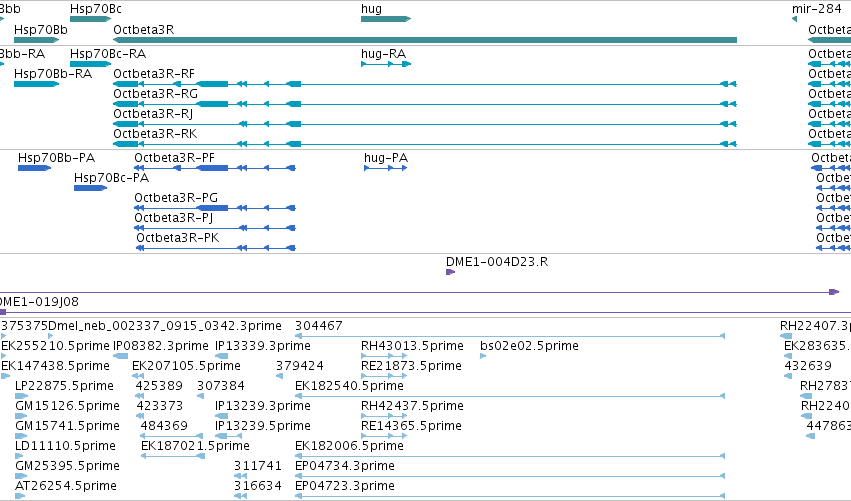Select transcript Octbeta3R-RJ
This screenshot has width=851, height=501.
424,124
